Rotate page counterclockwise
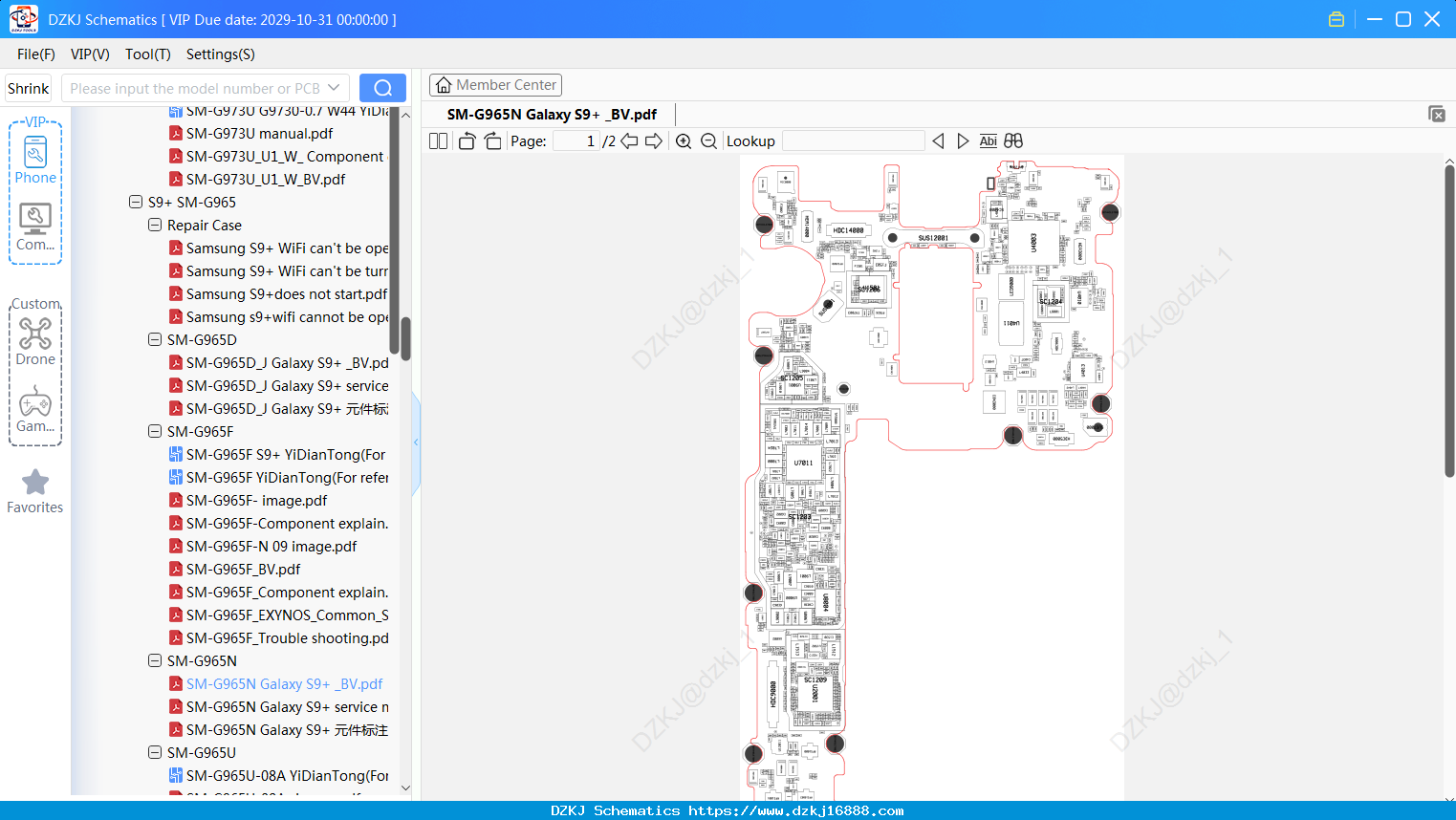Viewport: 1456px width, 820px height. [x=467, y=141]
